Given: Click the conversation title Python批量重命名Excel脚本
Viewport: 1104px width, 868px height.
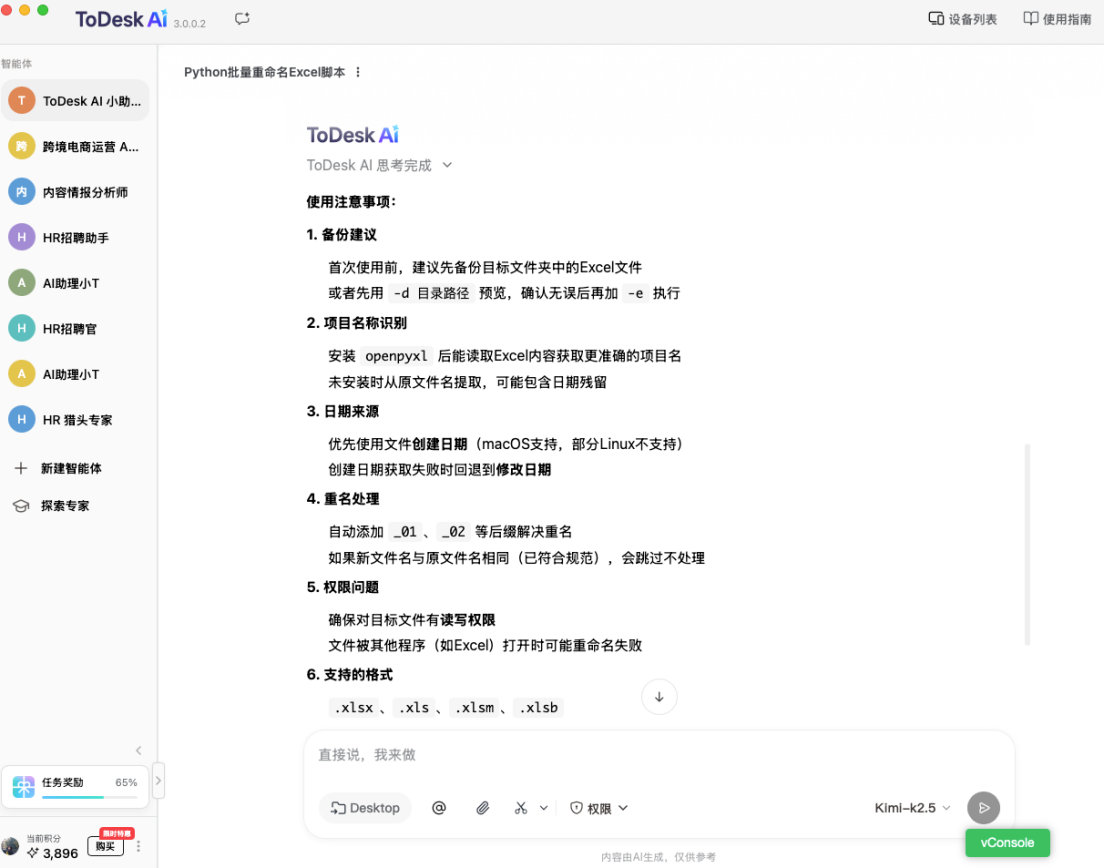Looking at the screenshot, I should [265, 72].
